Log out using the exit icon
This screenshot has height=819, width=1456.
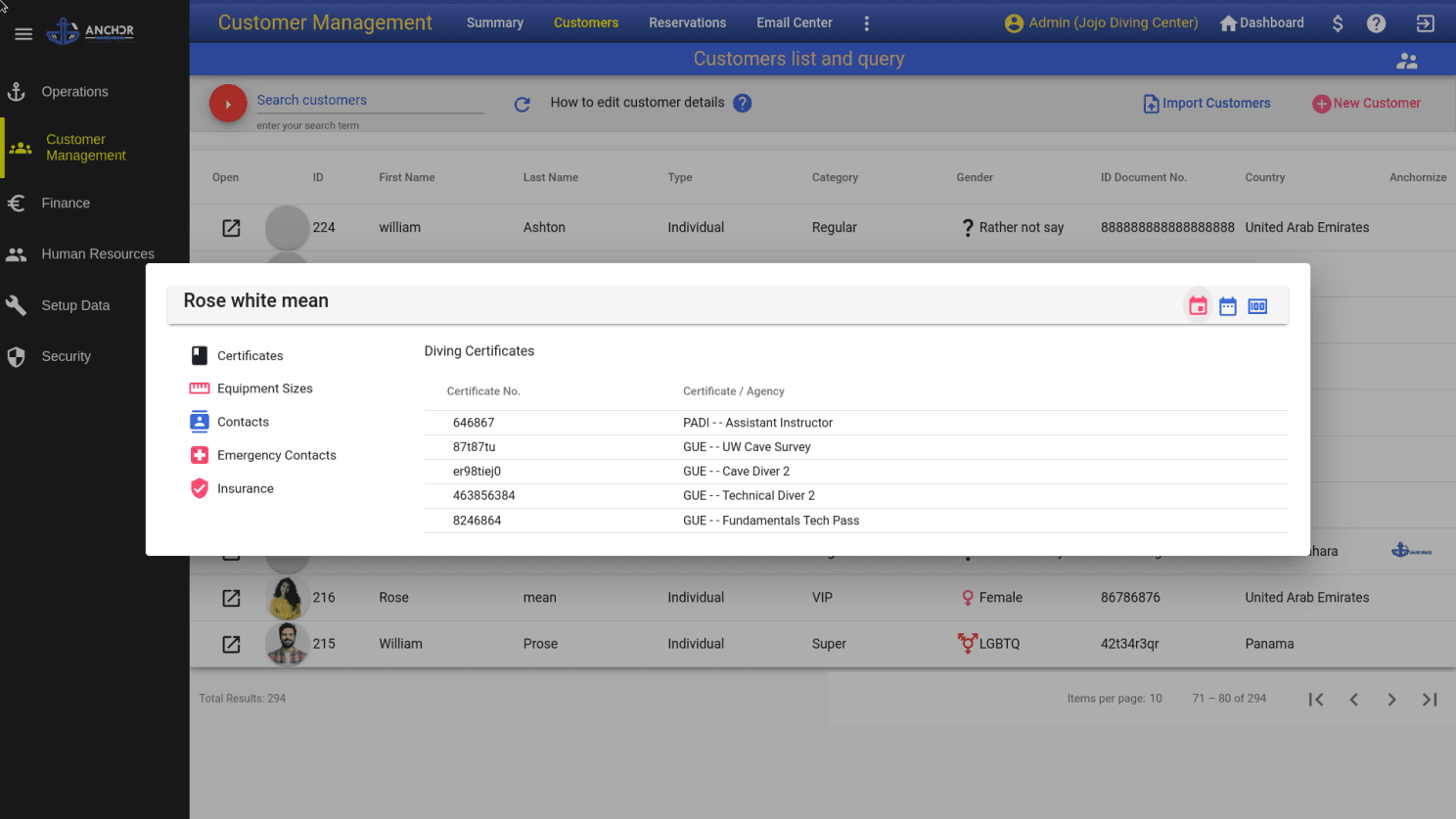click(1425, 22)
